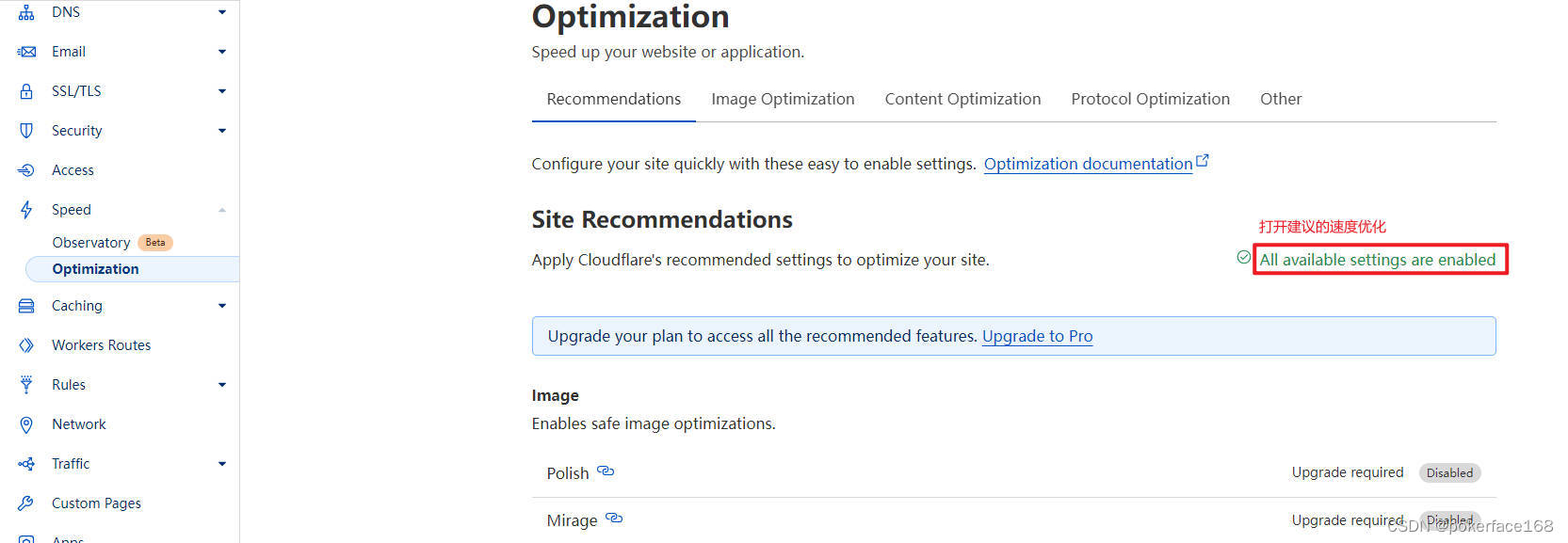
Task: Click the Upgrade to Pro link
Action: point(1037,336)
